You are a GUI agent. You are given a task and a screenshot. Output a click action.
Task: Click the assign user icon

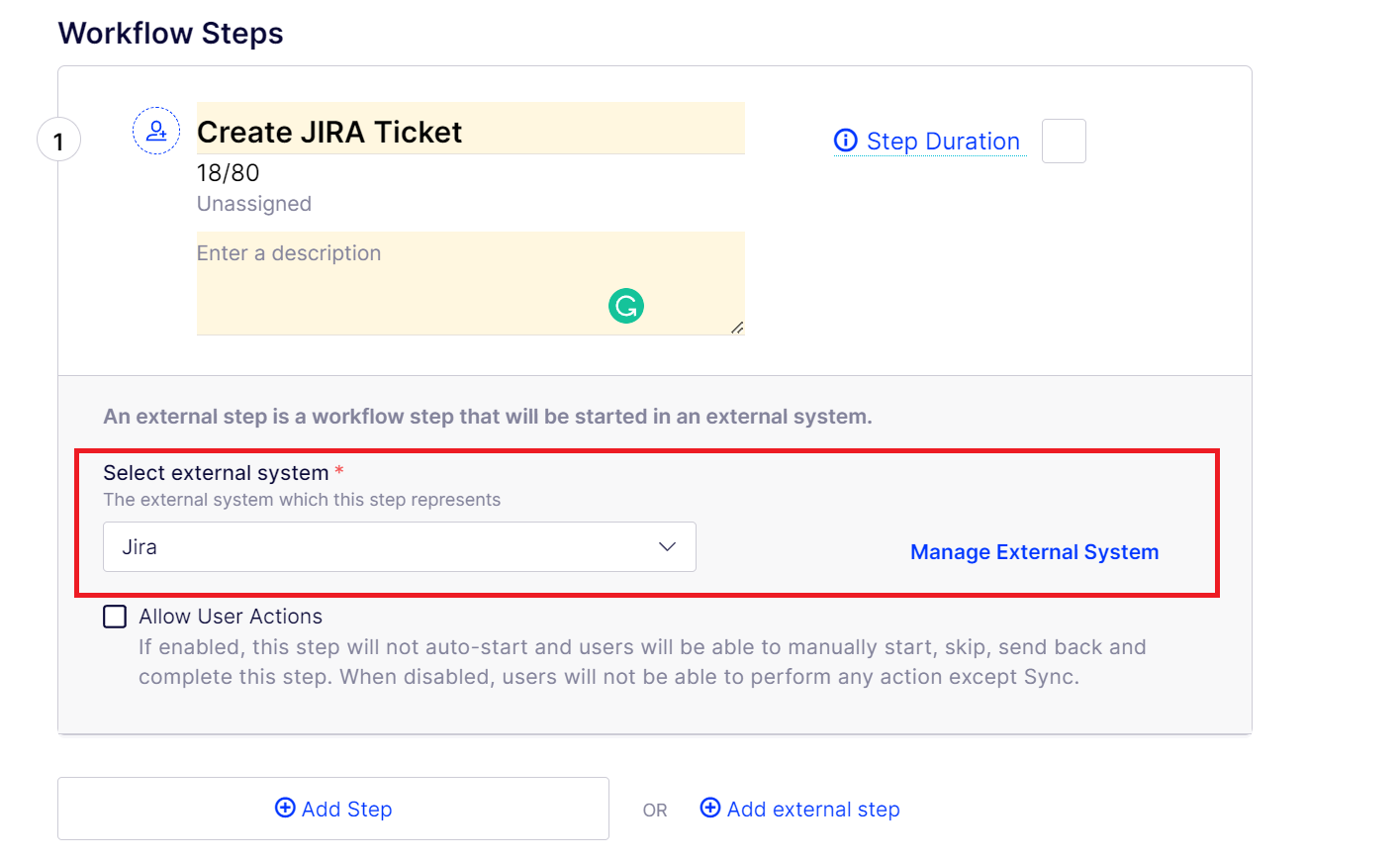[156, 131]
